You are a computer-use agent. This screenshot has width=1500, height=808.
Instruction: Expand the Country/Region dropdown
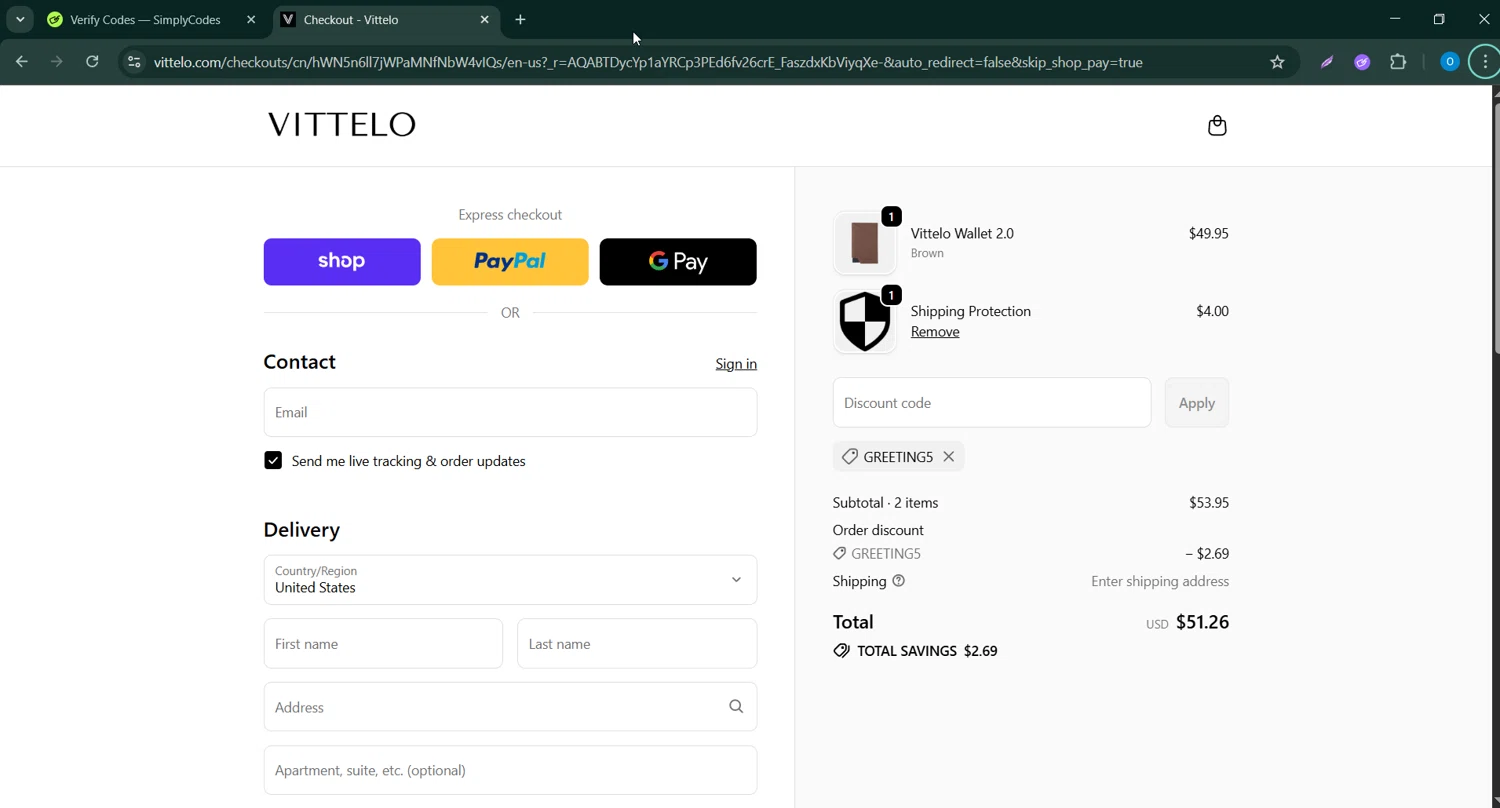coord(510,580)
